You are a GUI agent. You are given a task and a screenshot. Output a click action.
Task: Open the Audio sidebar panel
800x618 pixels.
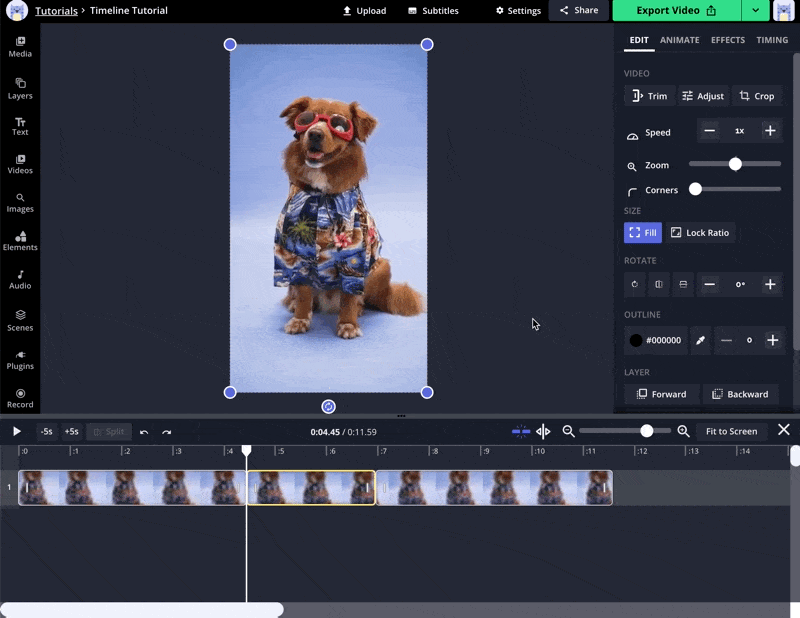pos(20,279)
